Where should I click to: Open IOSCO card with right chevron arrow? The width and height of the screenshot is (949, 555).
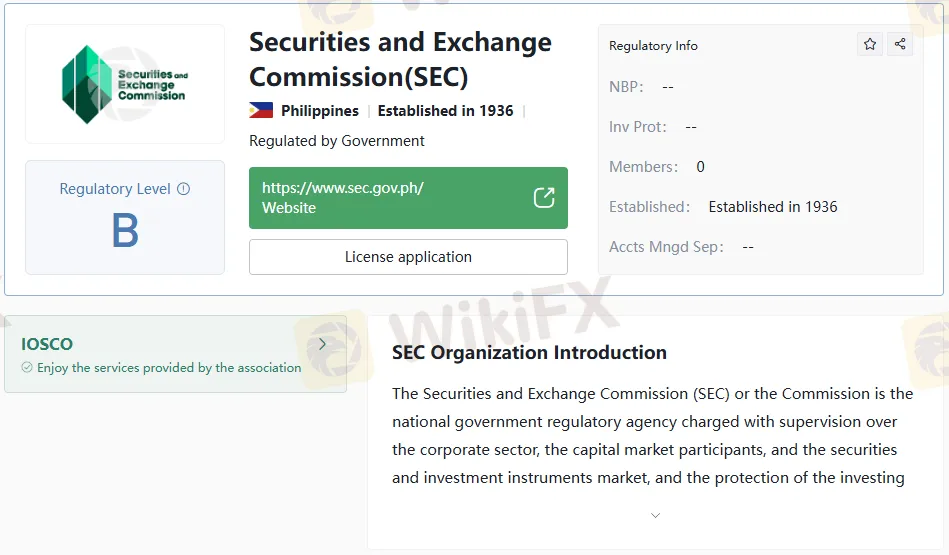(x=322, y=344)
